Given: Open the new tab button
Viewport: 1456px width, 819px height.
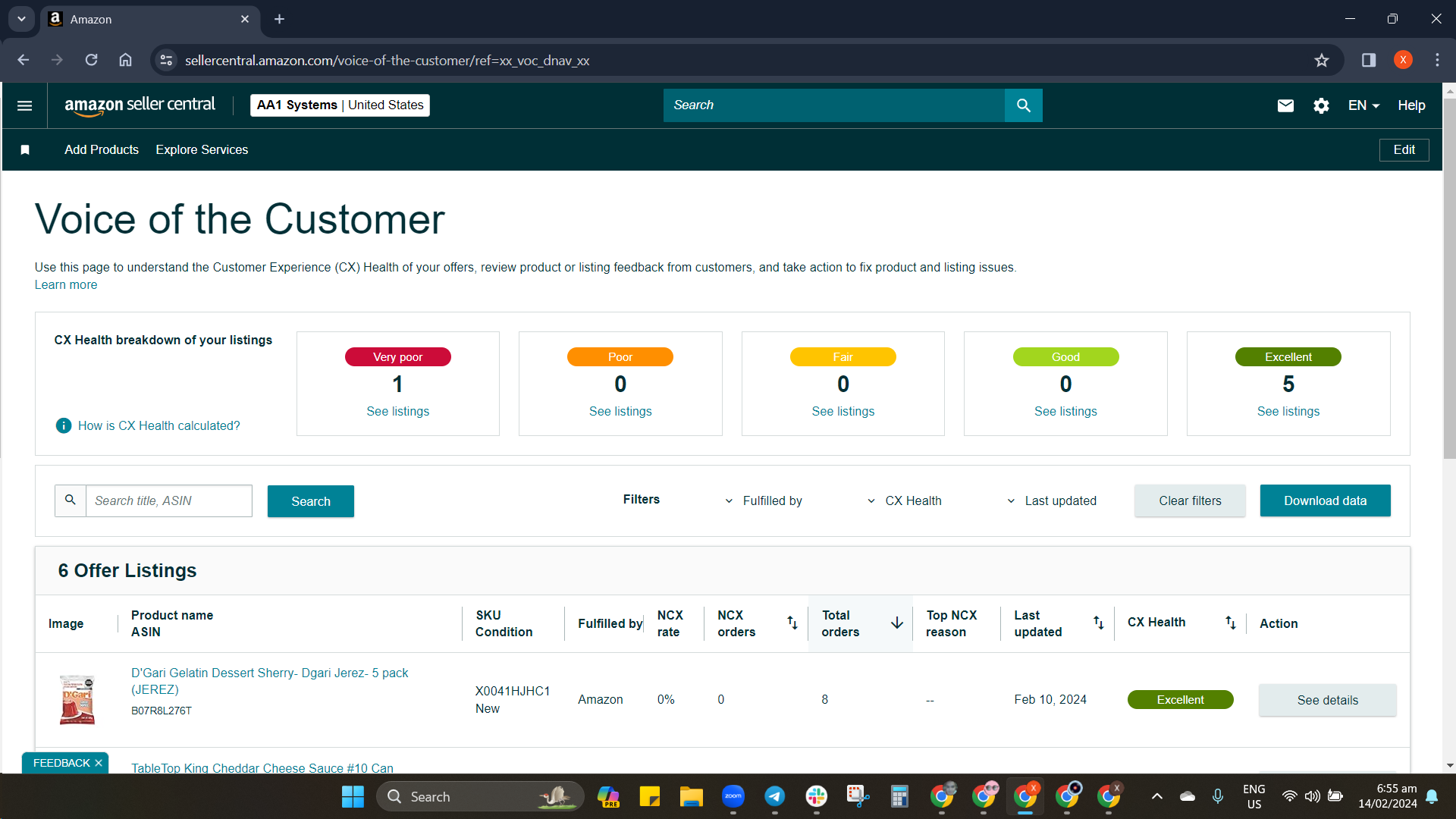Looking at the screenshot, I should pyautogui.click(x=279, y=19).
